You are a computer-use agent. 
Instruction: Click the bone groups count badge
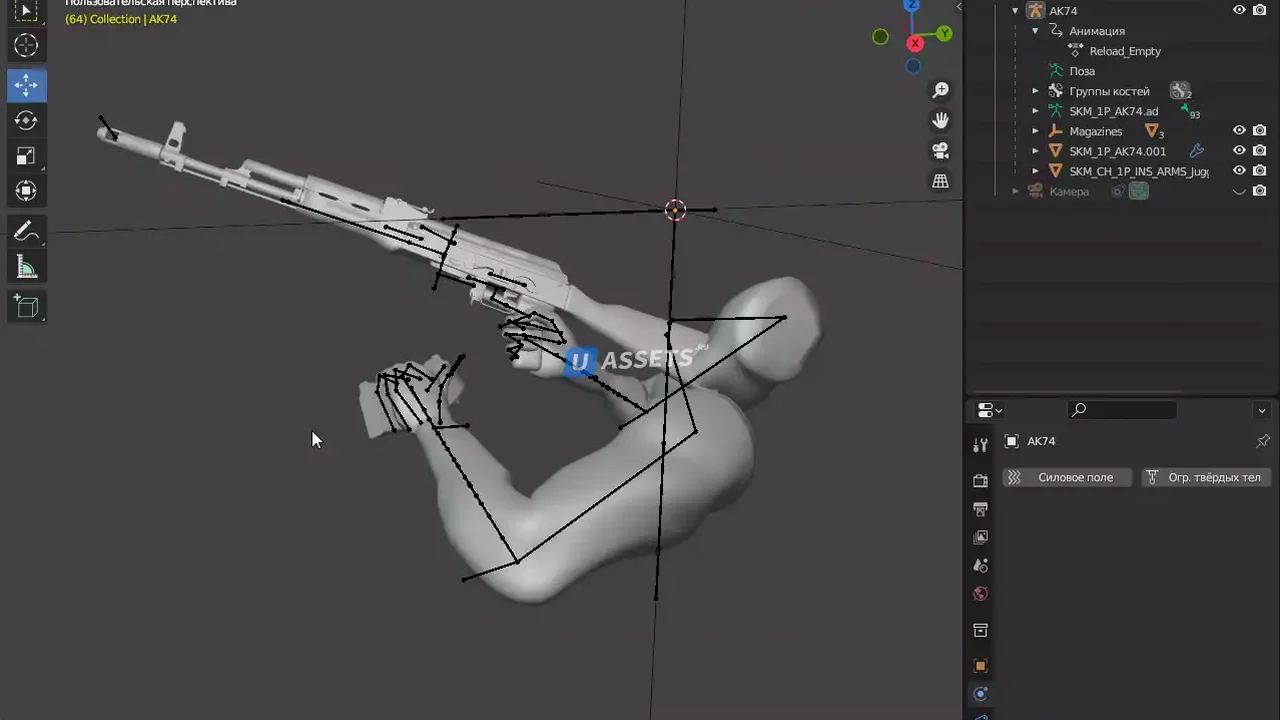[x=1180, y=91]
